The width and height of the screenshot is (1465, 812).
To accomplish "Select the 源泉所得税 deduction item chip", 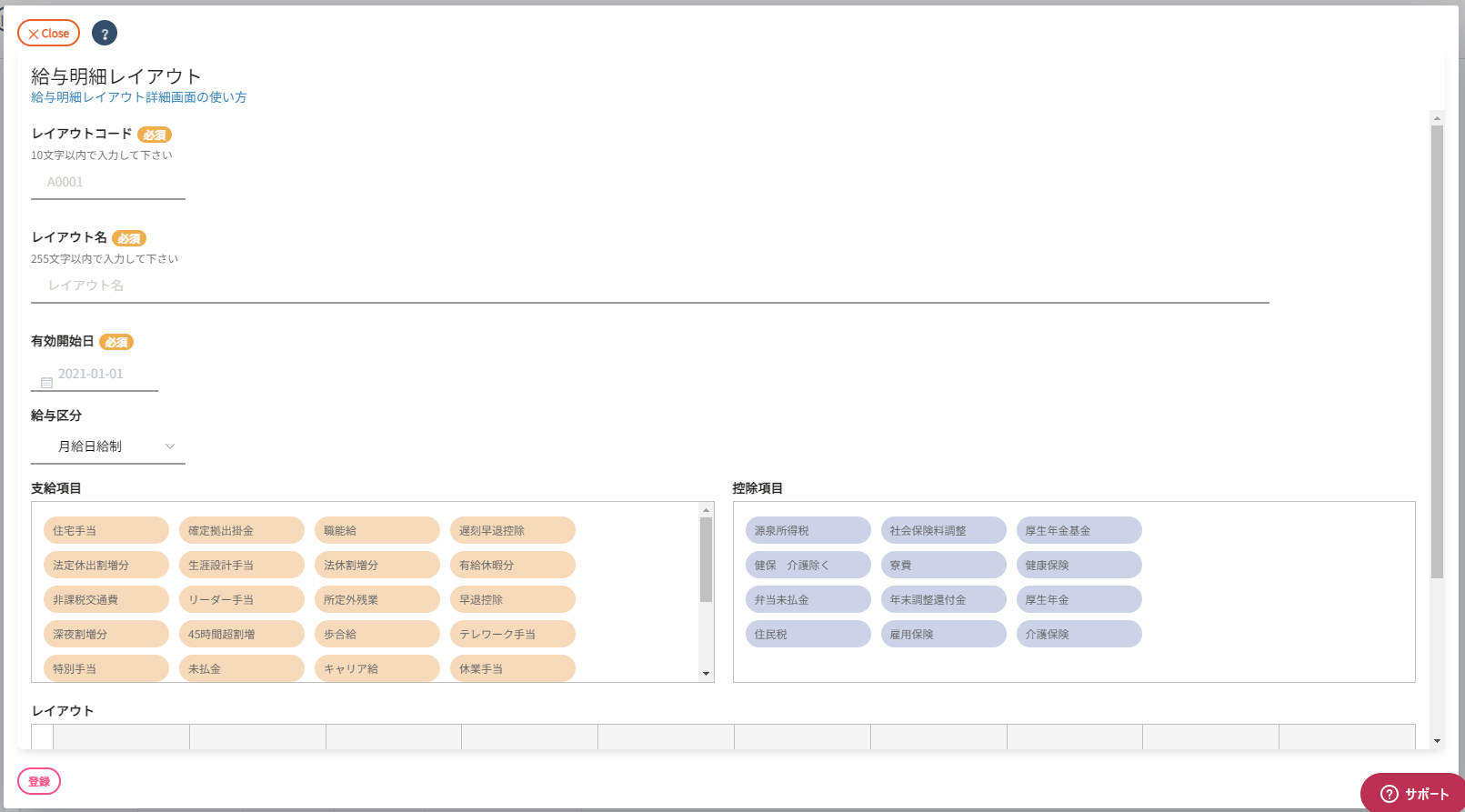I will (808, 530).
